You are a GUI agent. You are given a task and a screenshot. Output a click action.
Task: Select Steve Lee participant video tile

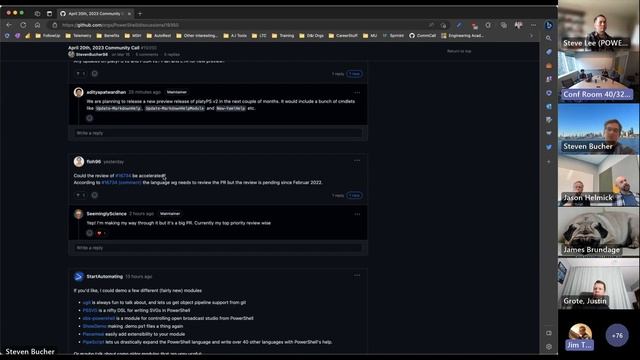click(599, 26)
